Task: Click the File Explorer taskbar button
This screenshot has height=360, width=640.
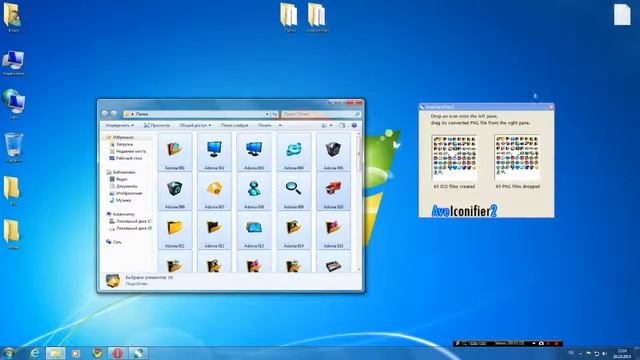Action: pyautogui.click(x=56, y=353)
